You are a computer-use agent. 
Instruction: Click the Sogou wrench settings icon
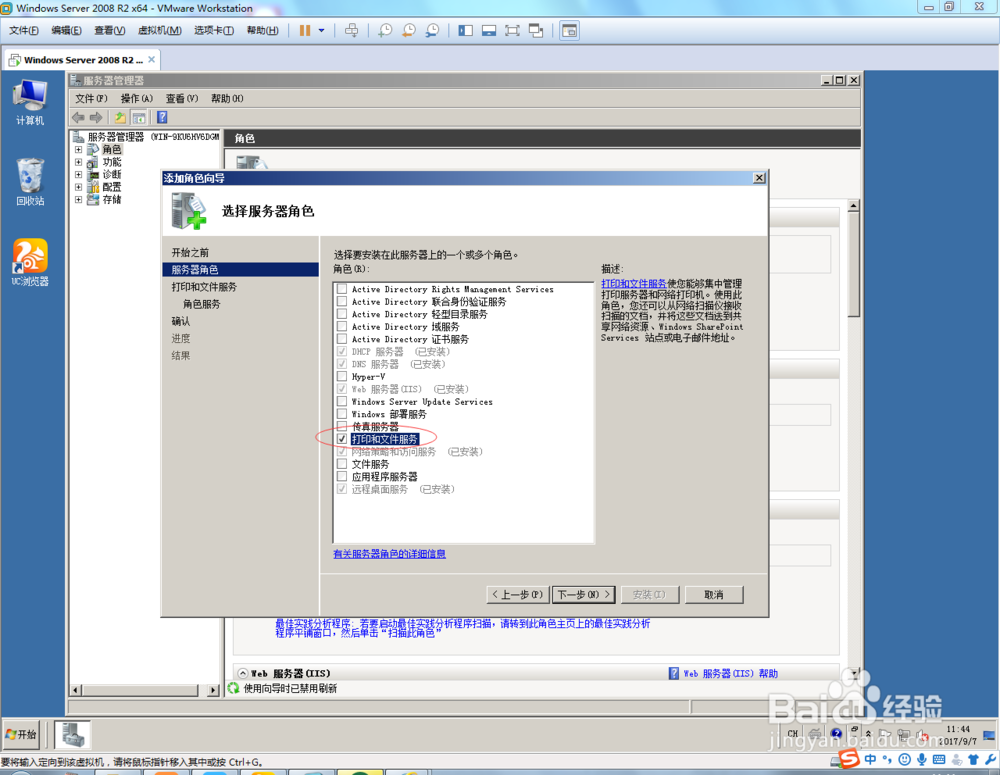click(990, 759)
